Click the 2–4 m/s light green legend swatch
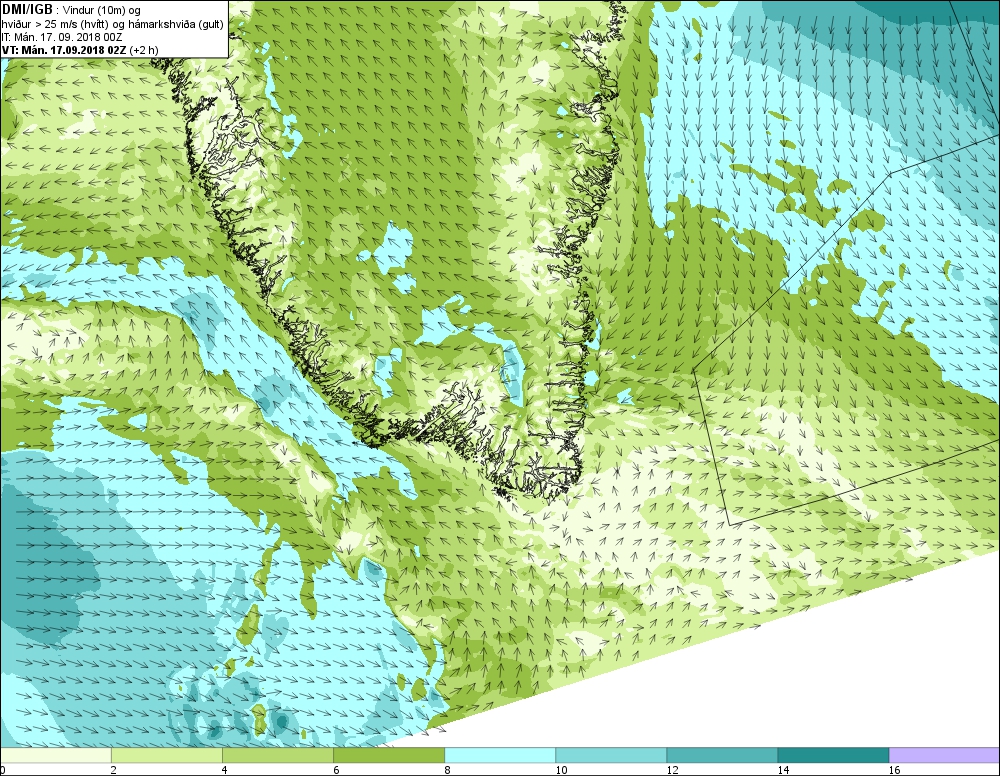The height and width of the screenshot is (776, 1000). point(167,755)
